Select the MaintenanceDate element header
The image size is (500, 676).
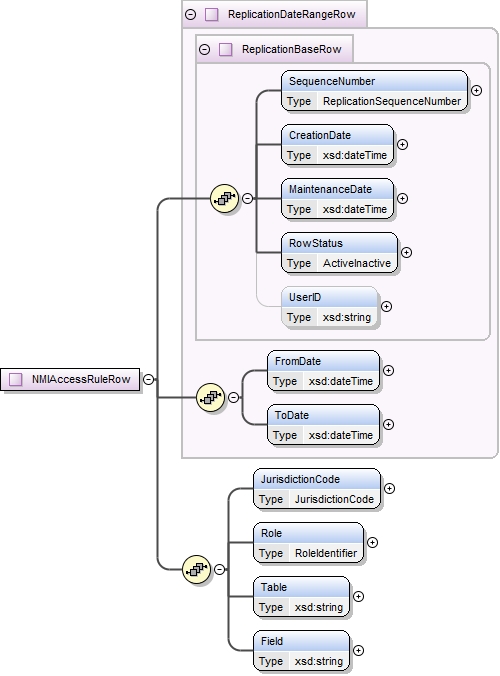[x=337, y=189]
